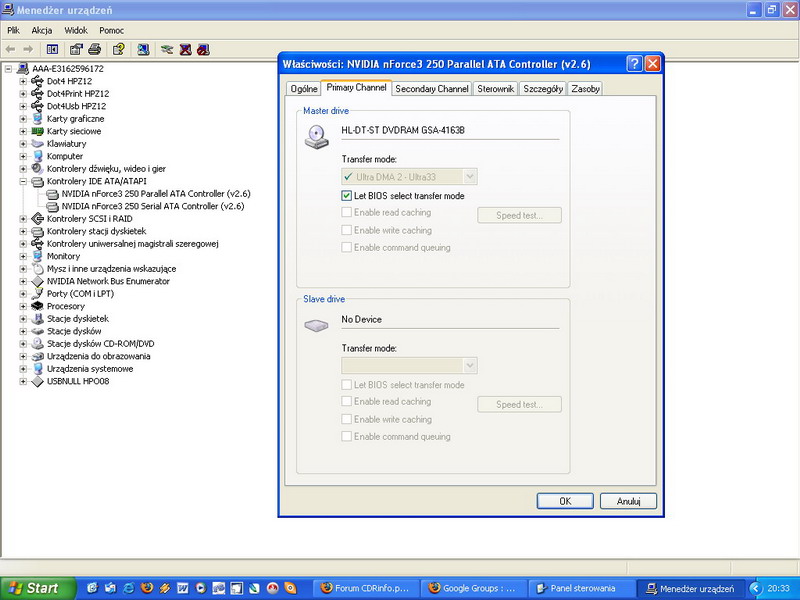800x600 pixels.
Task: Expand the Kontrolery uniwersalnej magistrali szeregowej node
Action: [x=23, y=243]
